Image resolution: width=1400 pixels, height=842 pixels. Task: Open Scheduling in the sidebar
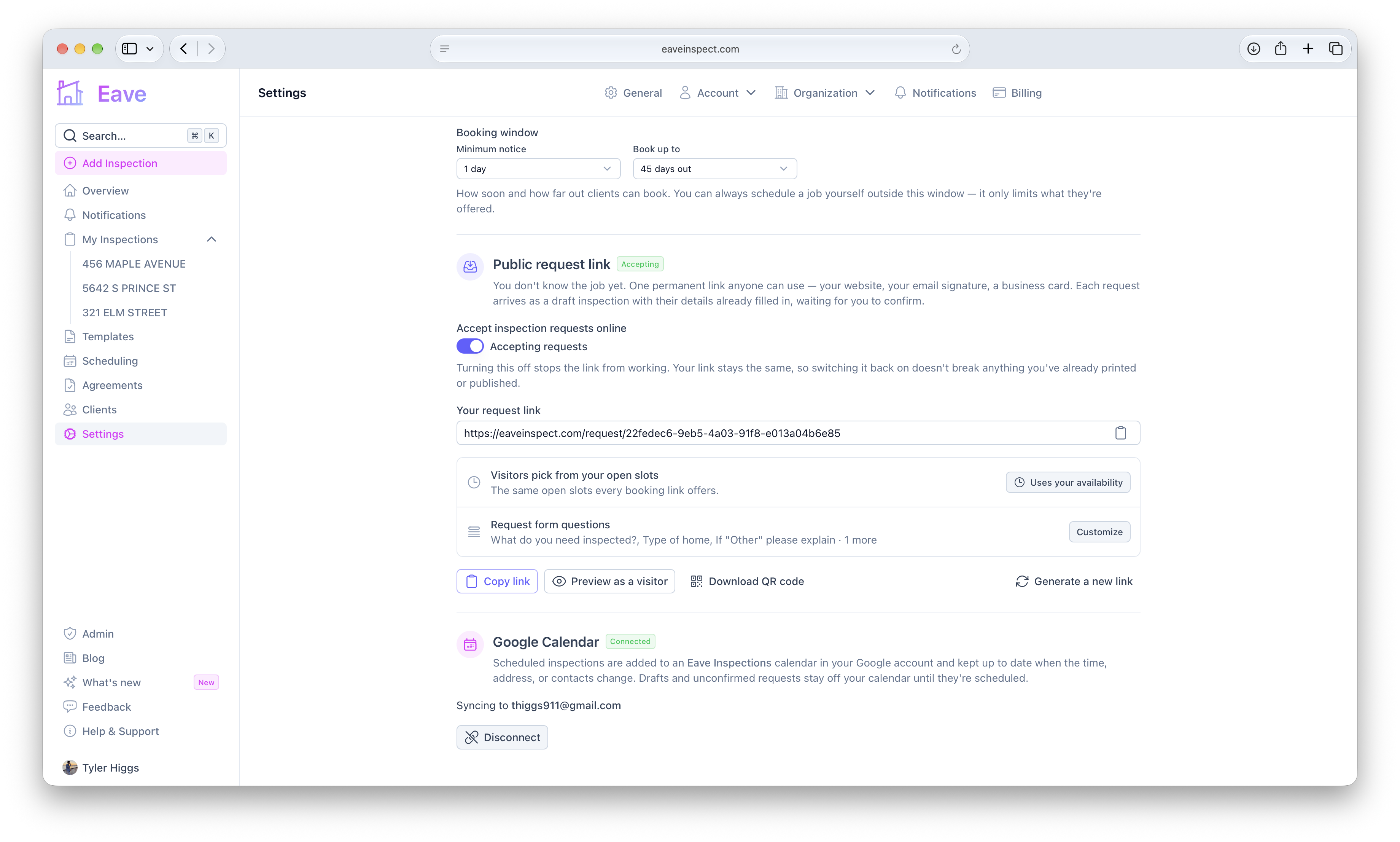141,361
